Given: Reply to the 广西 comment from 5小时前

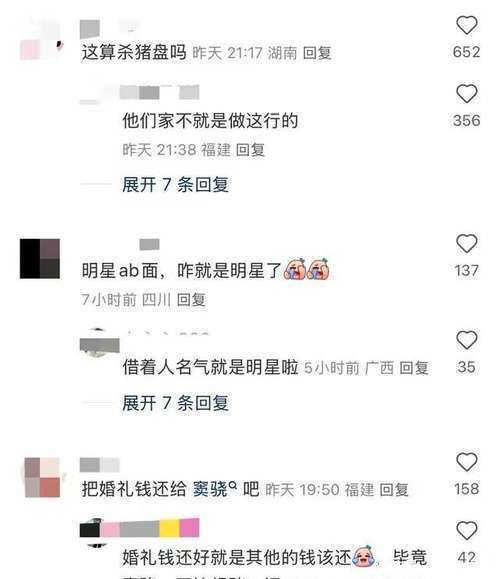Looking at the screenshot, I should (x=414, y=368).
